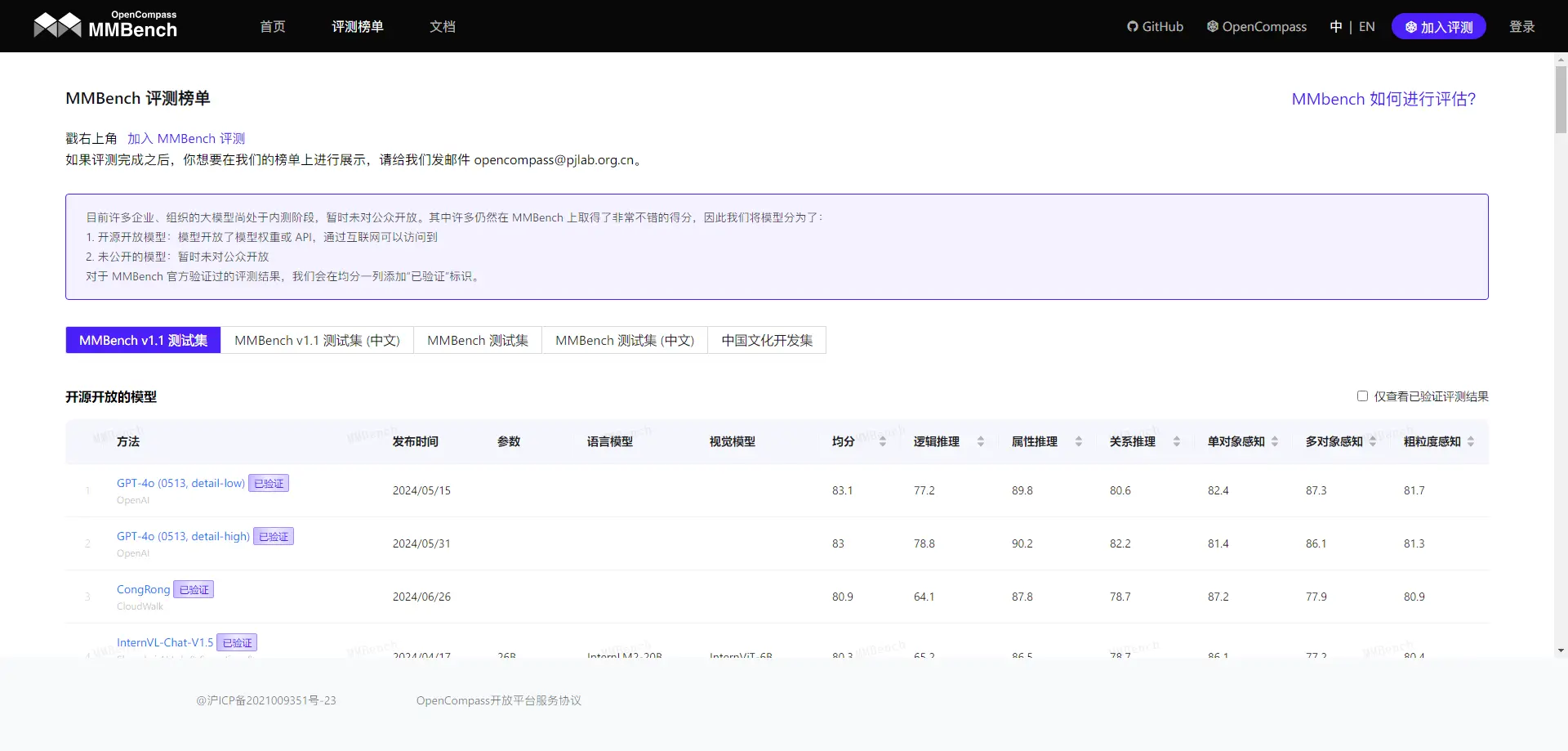Enable 仅查看已验证评测结果 checkbox

(x=1362, y=396)
